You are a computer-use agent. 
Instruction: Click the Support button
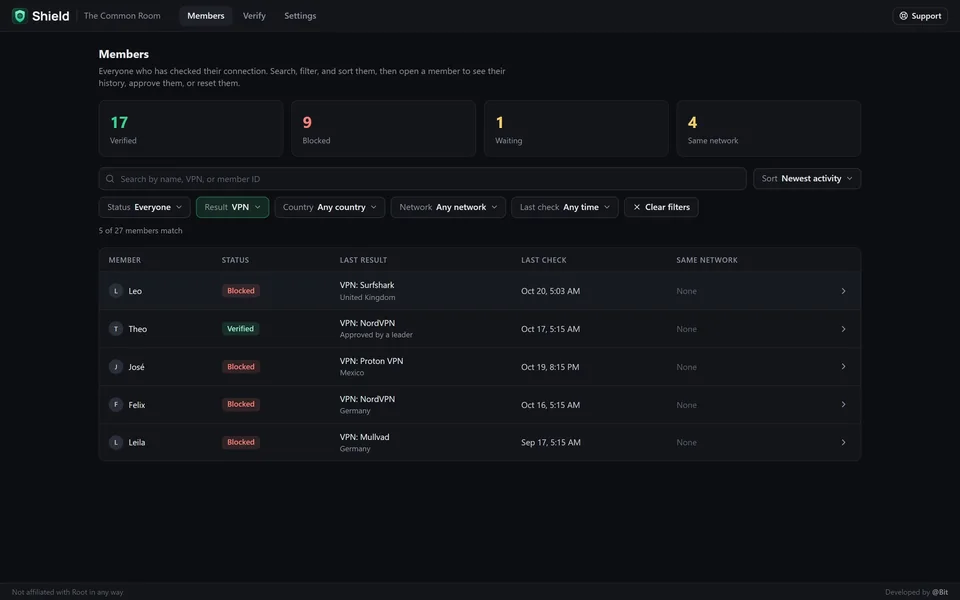pyautogui.click(x=920, y=16)
